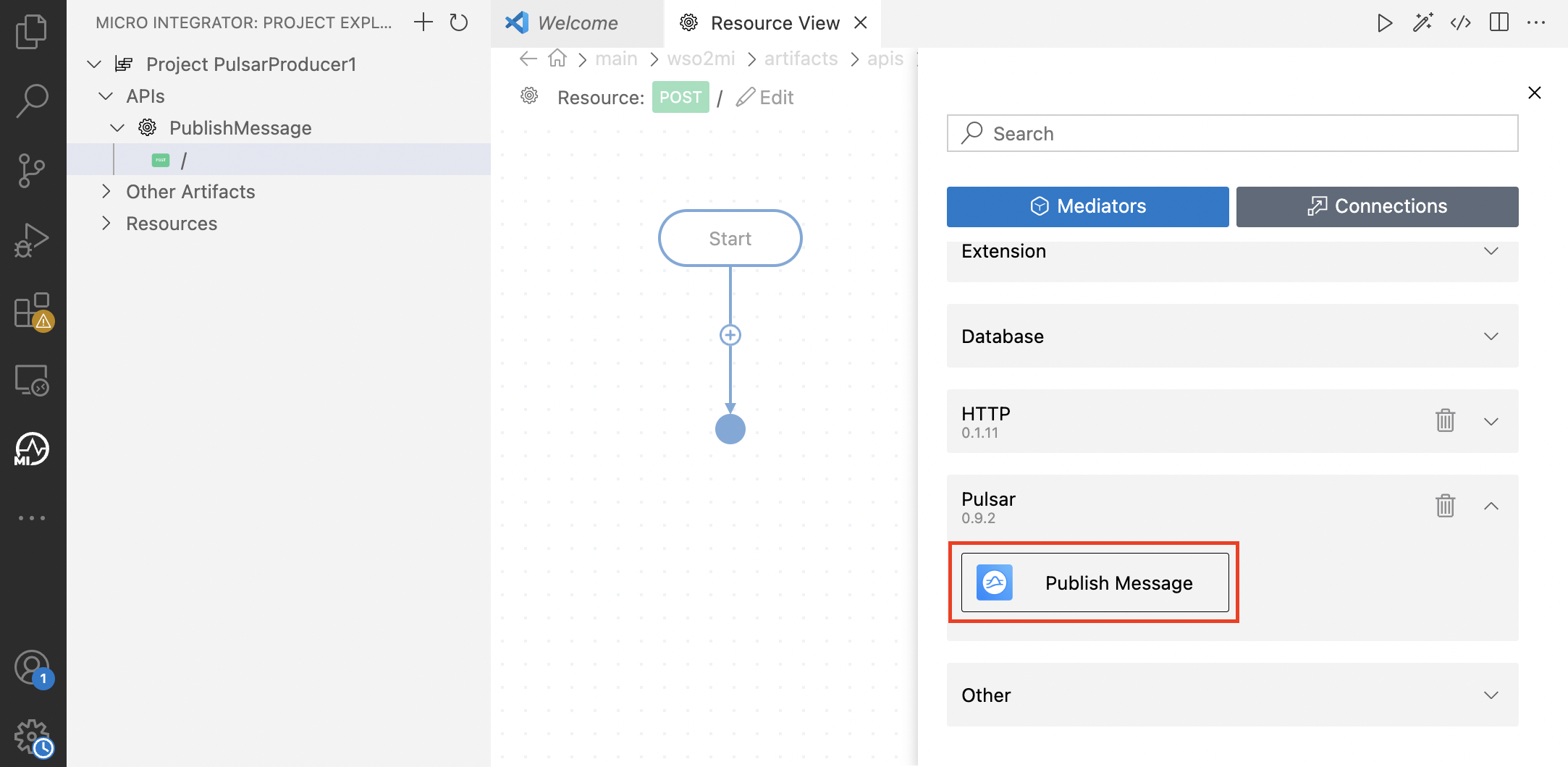Viewport: 1568px width, 767px height.
Task: Select the POST / resource tree item
Action: pyautogui.click(x=279, y=160)
